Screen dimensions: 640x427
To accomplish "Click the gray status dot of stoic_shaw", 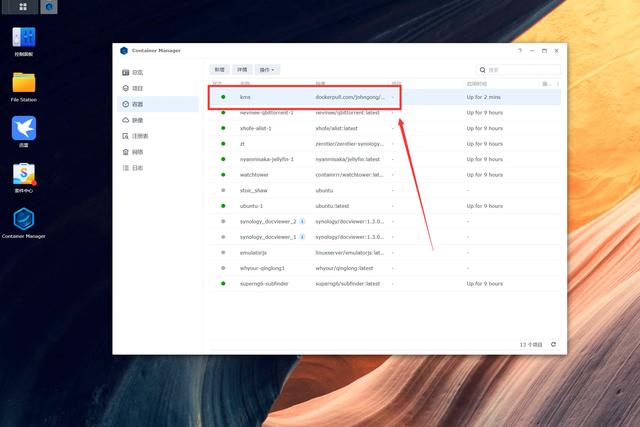I will [x=223, y=190].
